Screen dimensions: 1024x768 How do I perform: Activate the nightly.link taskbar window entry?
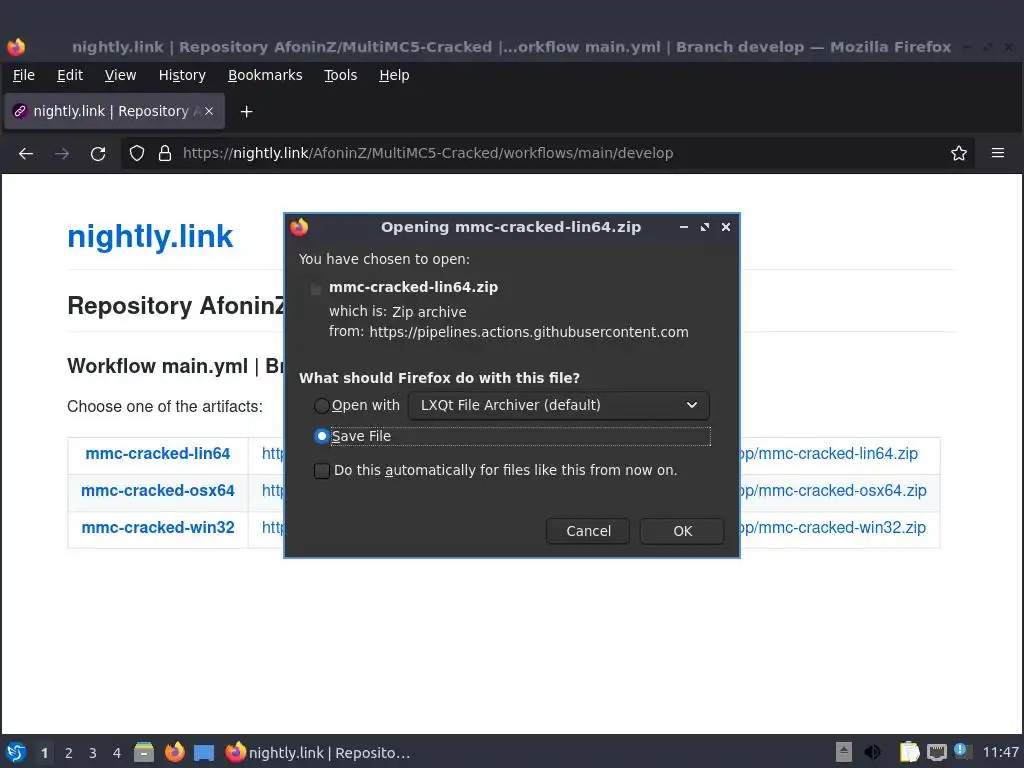coord(319,753)
